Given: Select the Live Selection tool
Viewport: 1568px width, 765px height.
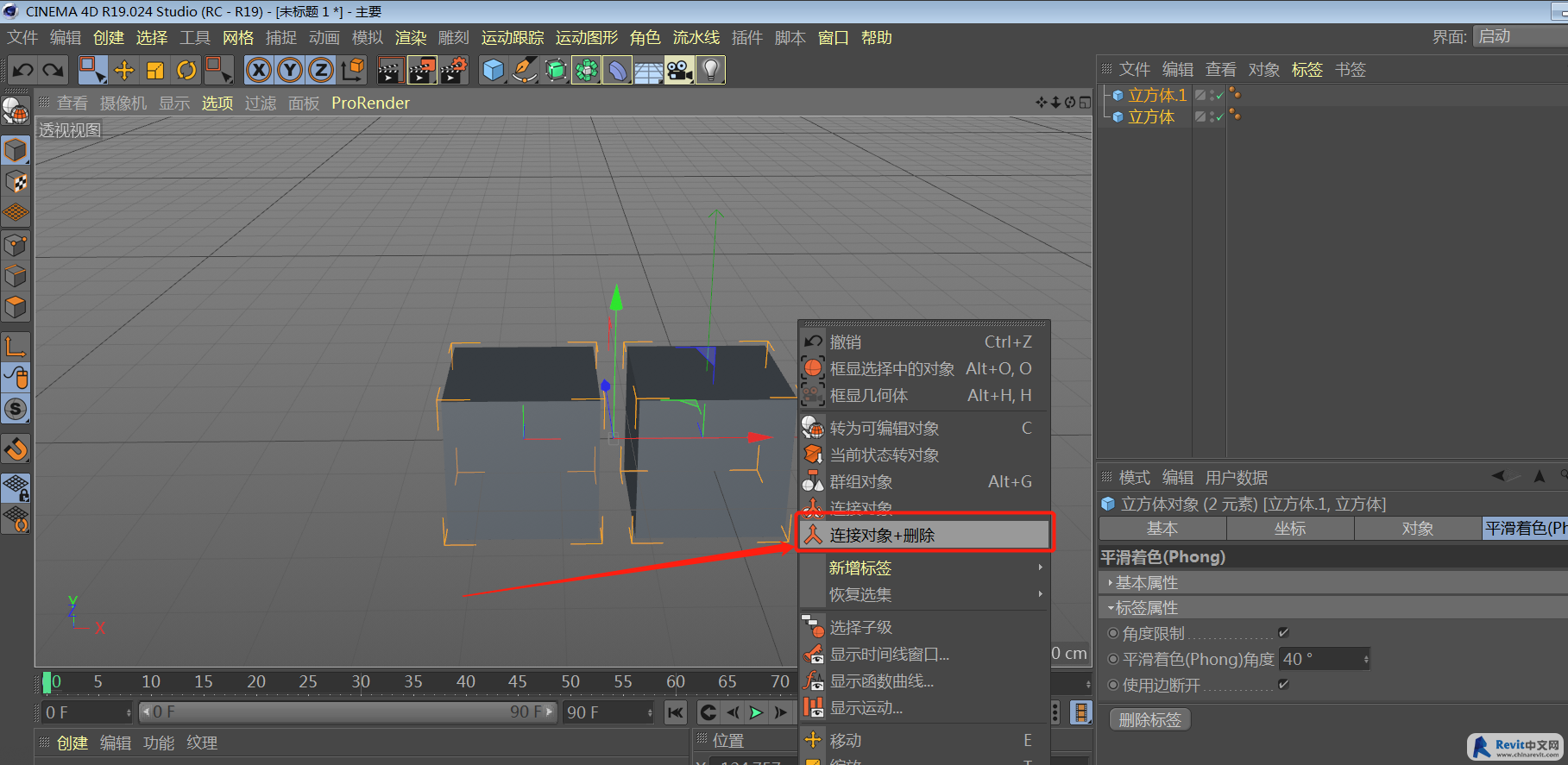Looking at the screenshot, I should coord(92,70).
